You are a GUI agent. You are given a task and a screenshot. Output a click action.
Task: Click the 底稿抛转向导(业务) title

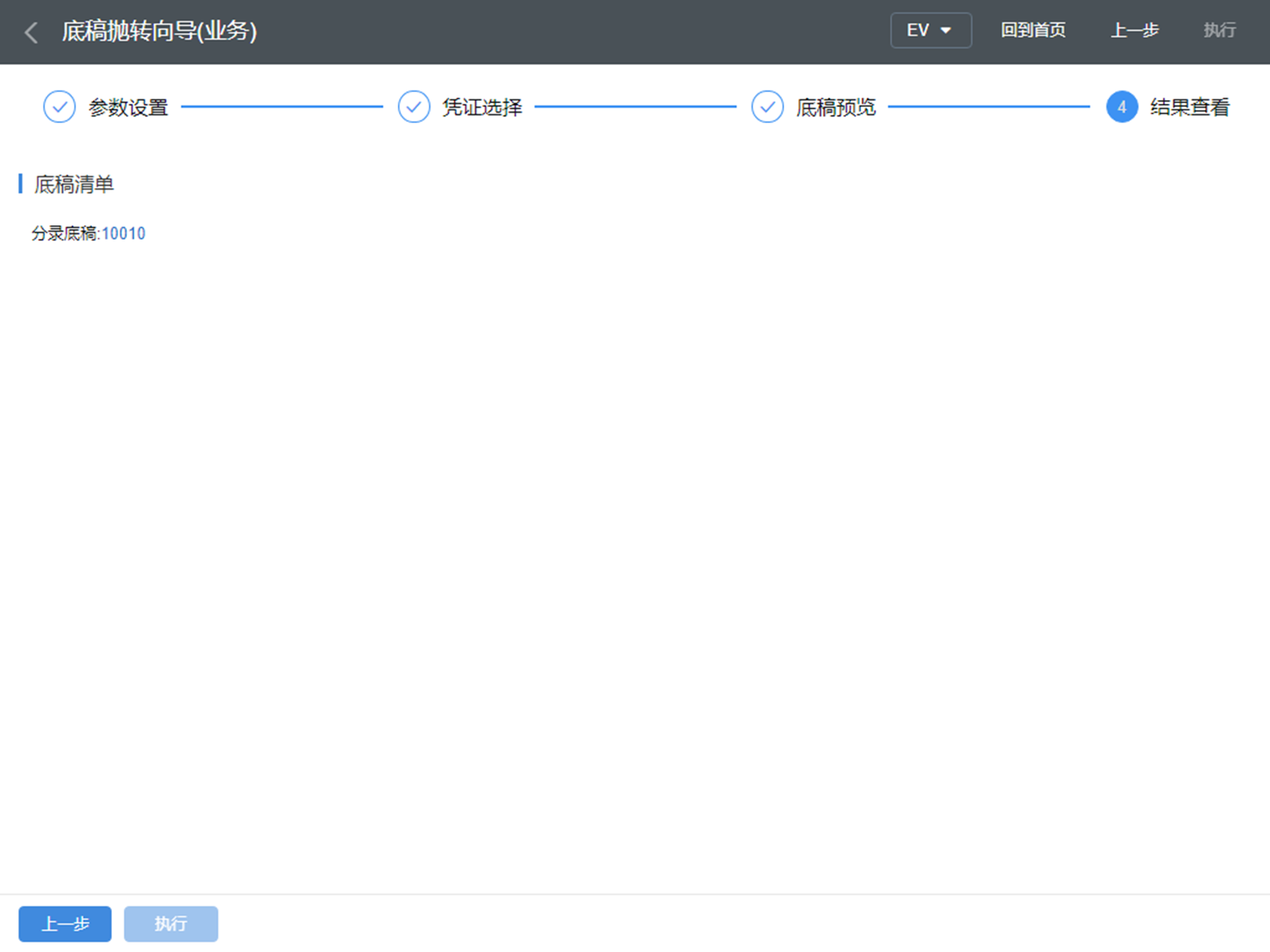tap(160, 32)
